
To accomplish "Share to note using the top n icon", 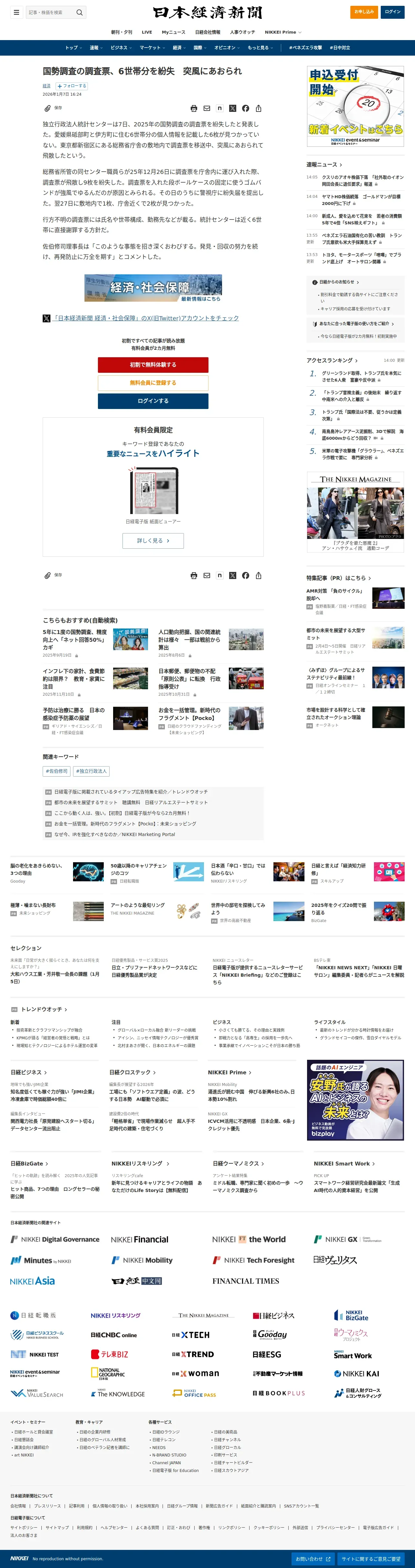I will click(x=220, y=108).
